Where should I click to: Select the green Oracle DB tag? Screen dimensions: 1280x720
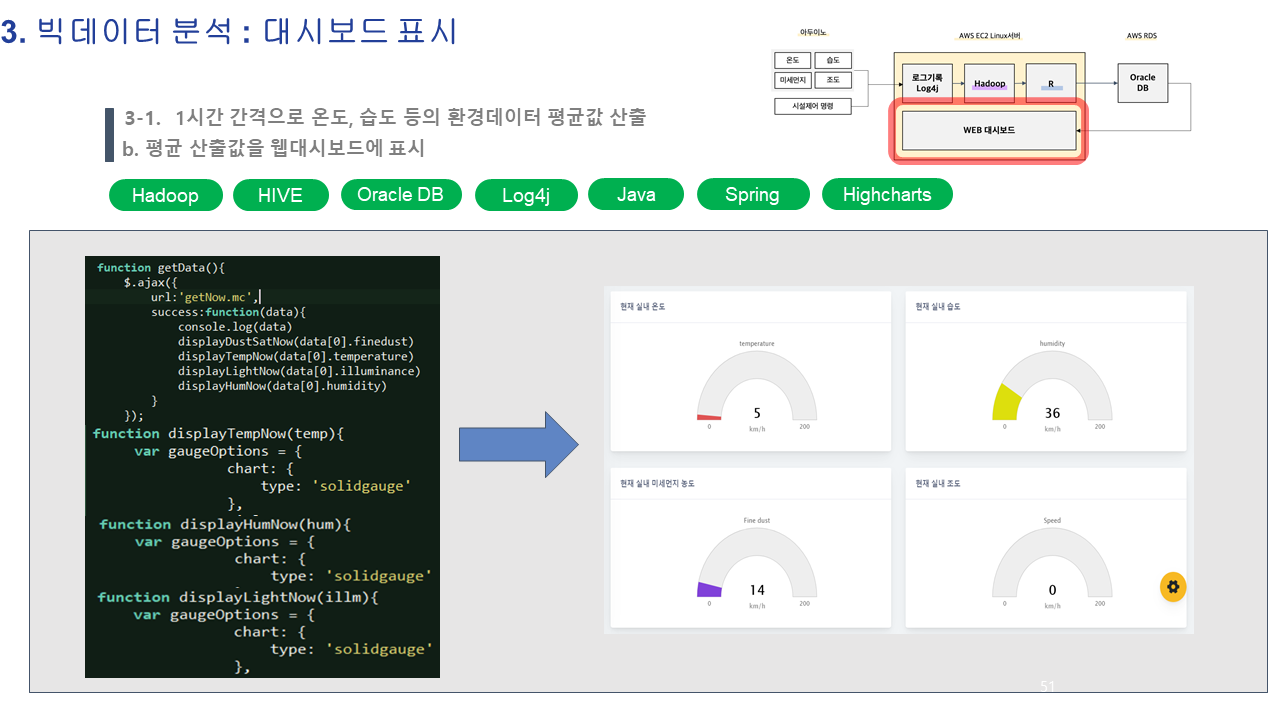coord(400,194)
